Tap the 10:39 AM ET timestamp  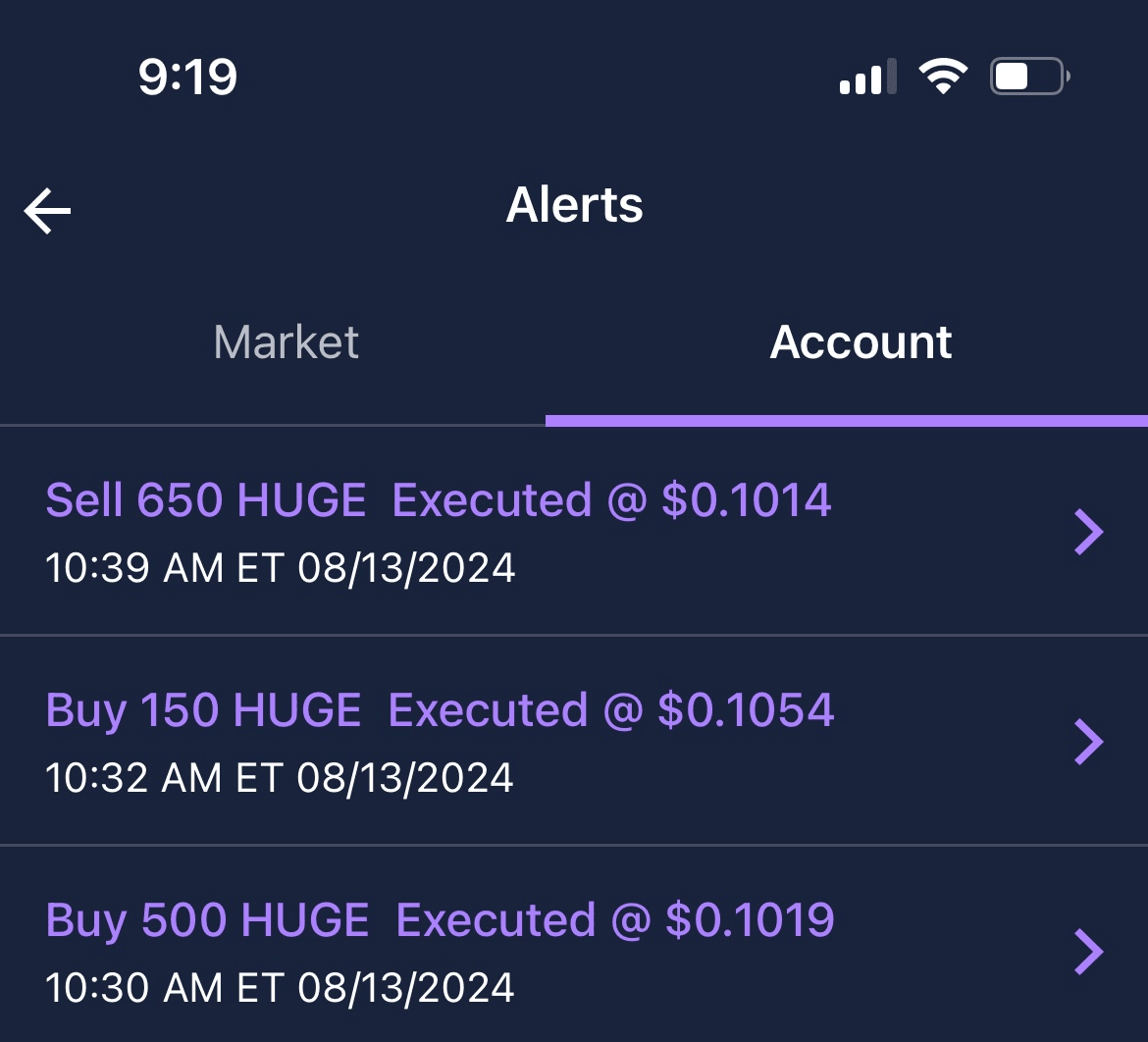pyautogui.click(x=281, y=568)
